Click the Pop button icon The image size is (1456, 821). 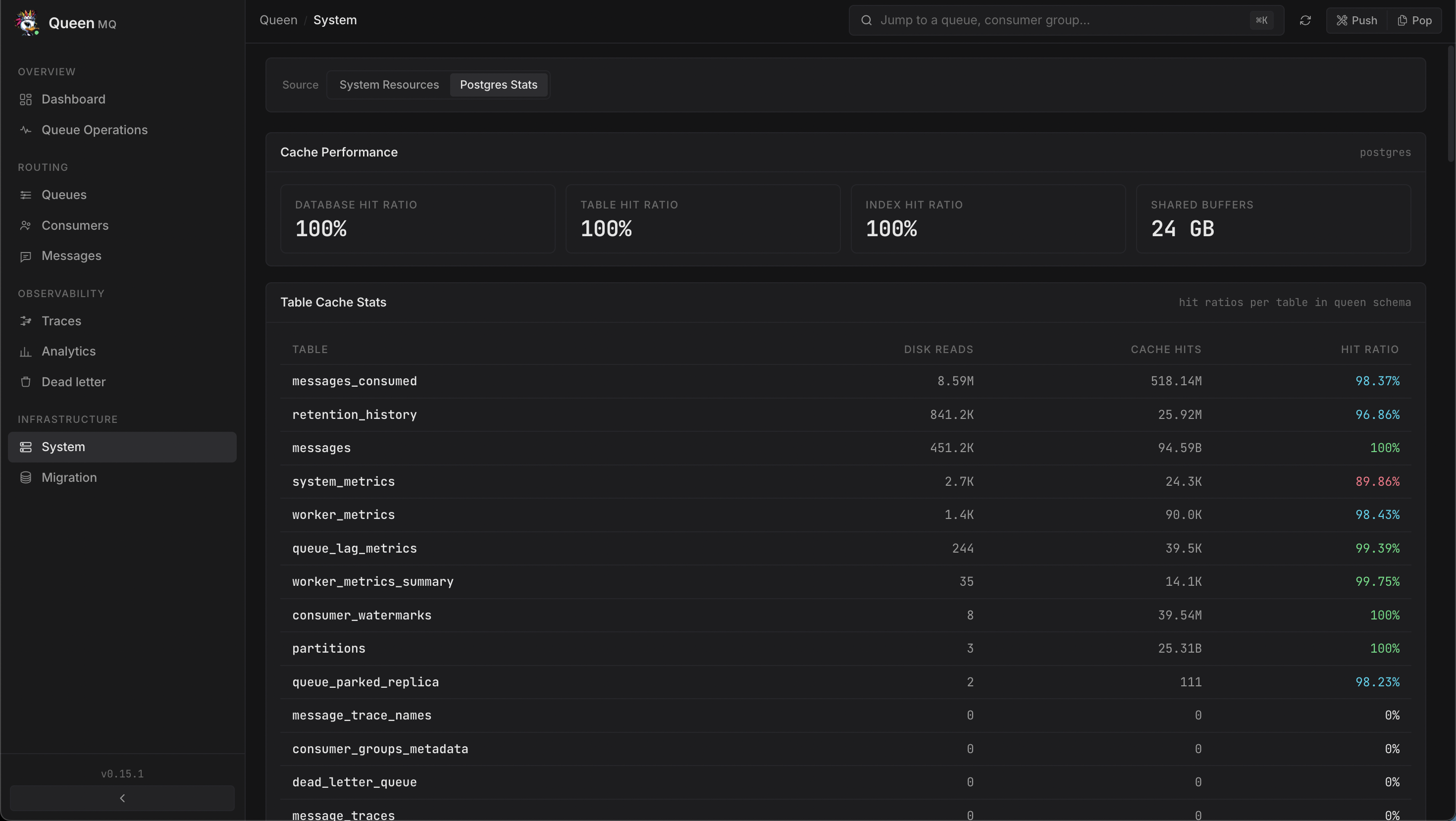1403,20
